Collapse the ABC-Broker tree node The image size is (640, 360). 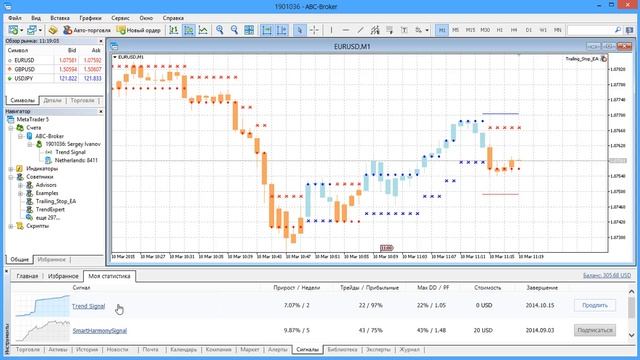(x=20, y=136)
